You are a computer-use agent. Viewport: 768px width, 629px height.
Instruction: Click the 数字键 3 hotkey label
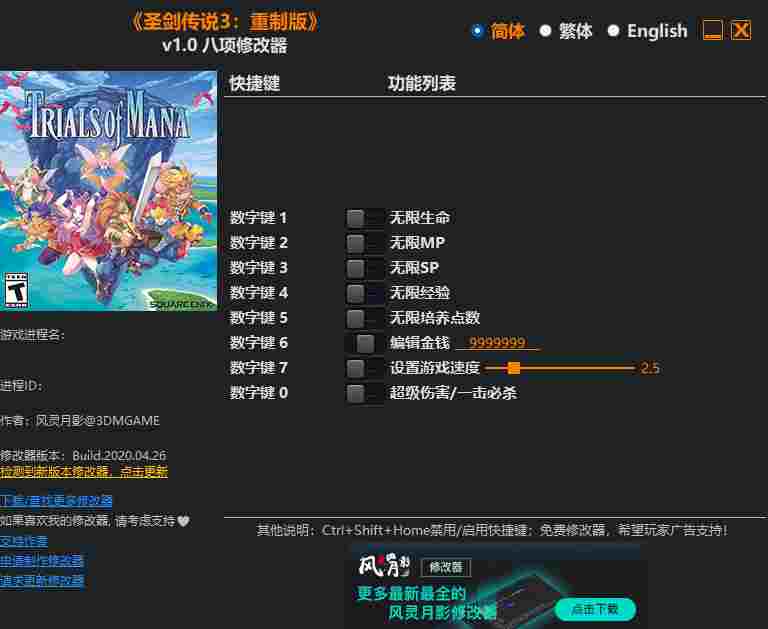point(259,267)
